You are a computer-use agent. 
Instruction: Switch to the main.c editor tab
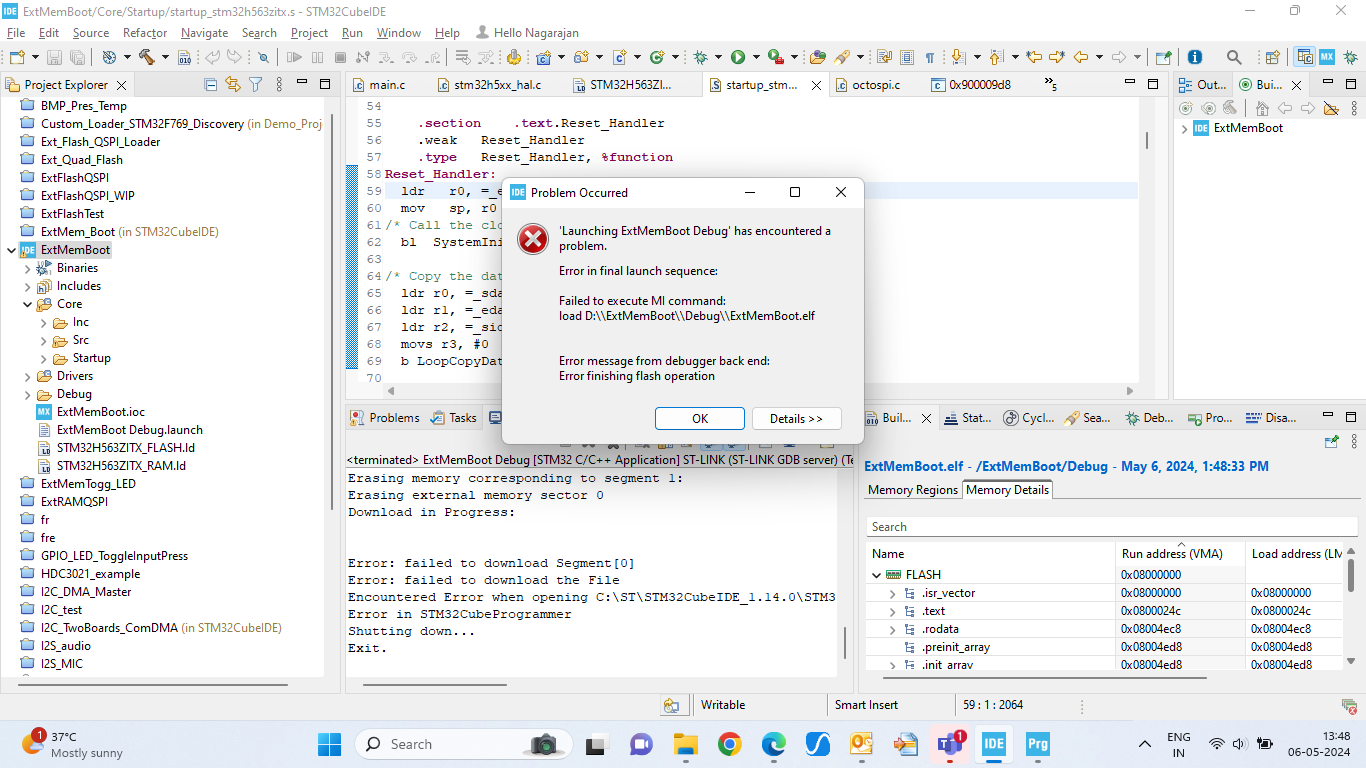pyautogui.click(x=386, y=85)
